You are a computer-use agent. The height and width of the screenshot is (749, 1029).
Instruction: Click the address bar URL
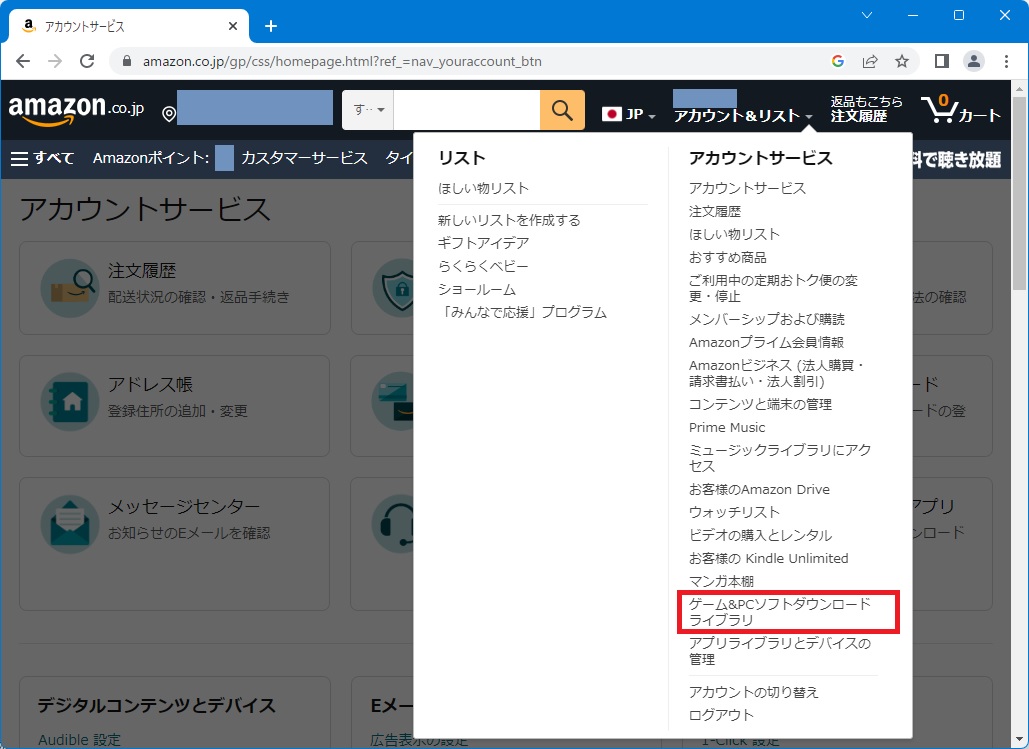point(342,61)
